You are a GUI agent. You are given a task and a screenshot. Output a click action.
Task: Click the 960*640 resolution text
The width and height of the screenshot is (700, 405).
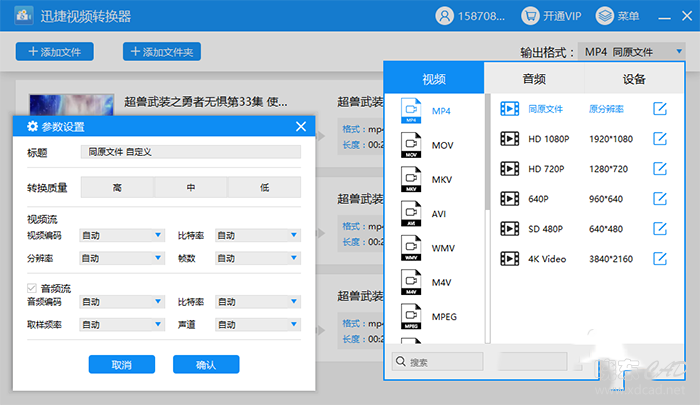(606, 199)
